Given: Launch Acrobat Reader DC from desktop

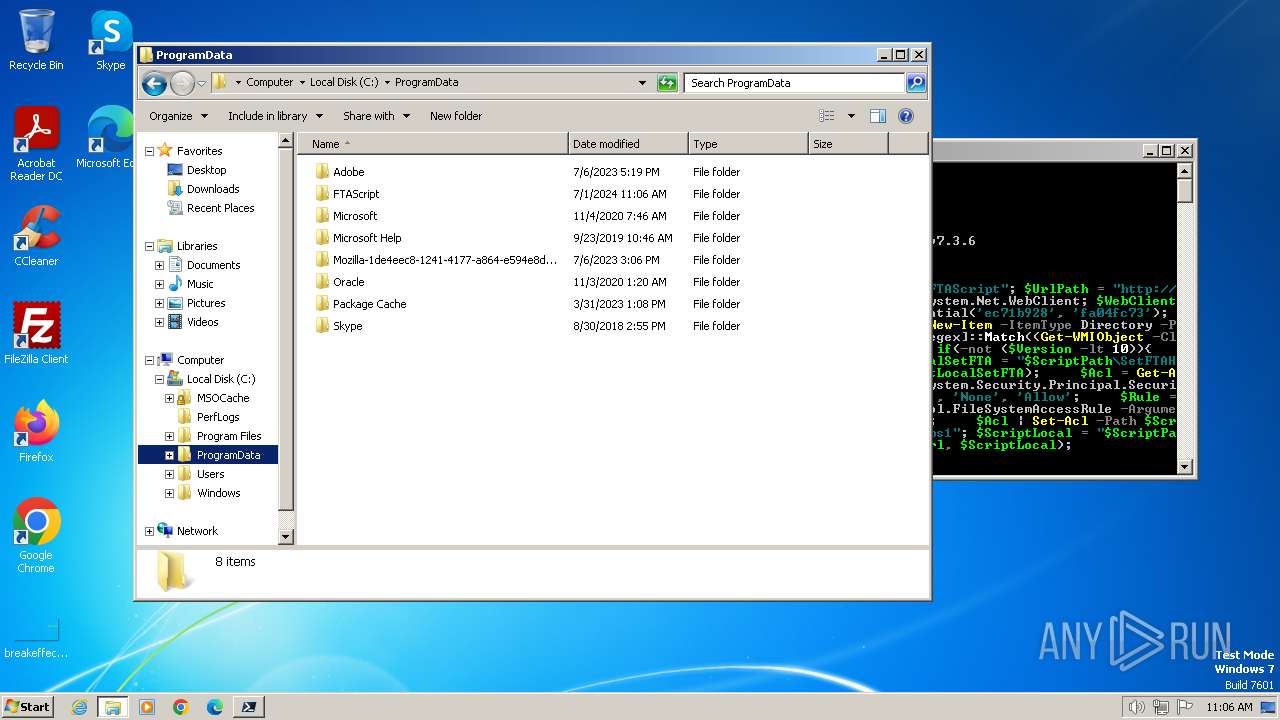Looking at the screenshot, I should tap(36, 143).
